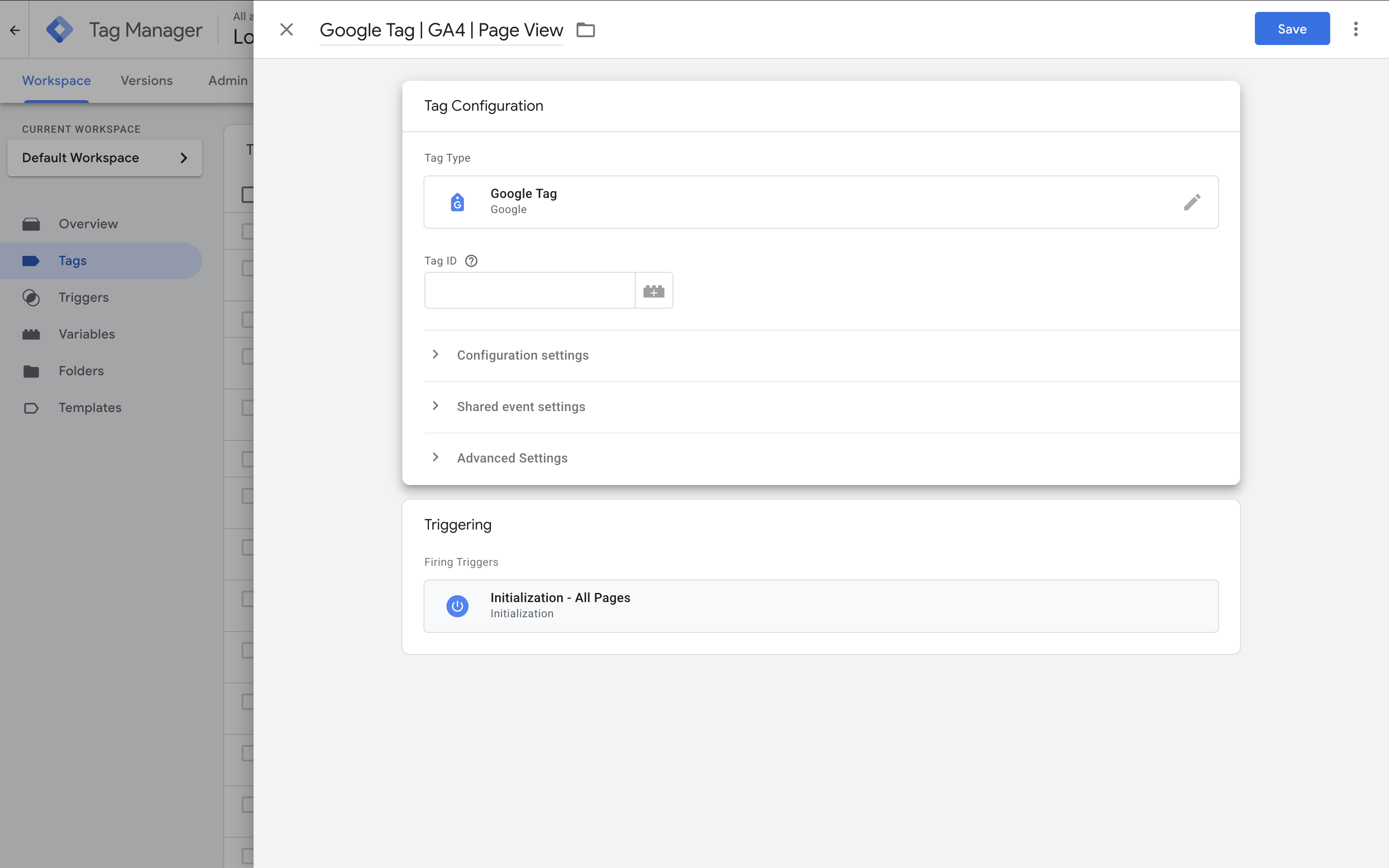Click the folder icon next to tag name
Image resolution: width=1389 pixels, height=868 pixels.
click(586, 29)
